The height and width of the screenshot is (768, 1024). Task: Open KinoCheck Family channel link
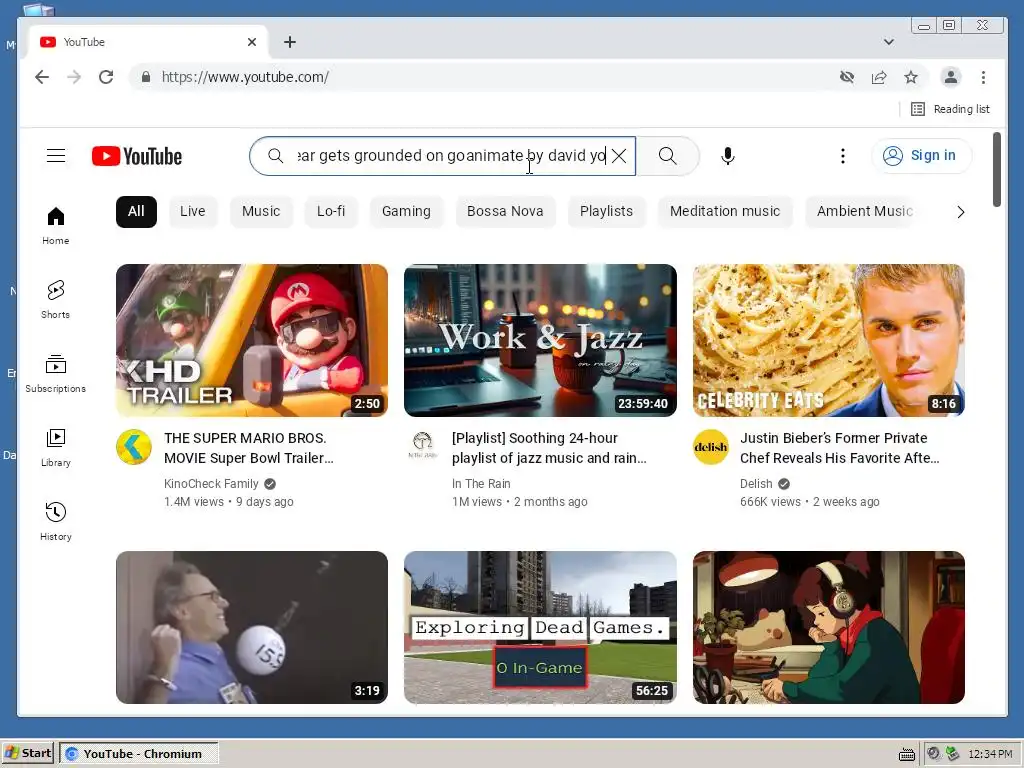211,484
